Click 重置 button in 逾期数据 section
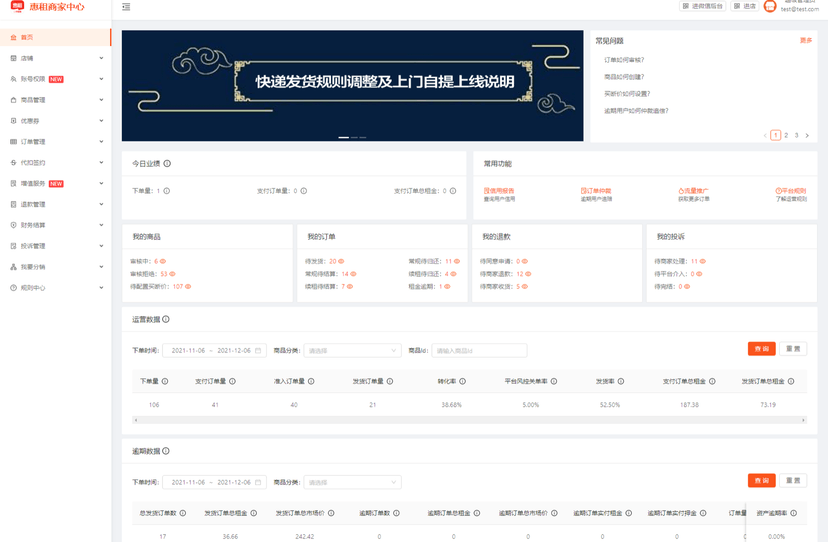This screenshot has height=542, width=828. pos(793,480)
